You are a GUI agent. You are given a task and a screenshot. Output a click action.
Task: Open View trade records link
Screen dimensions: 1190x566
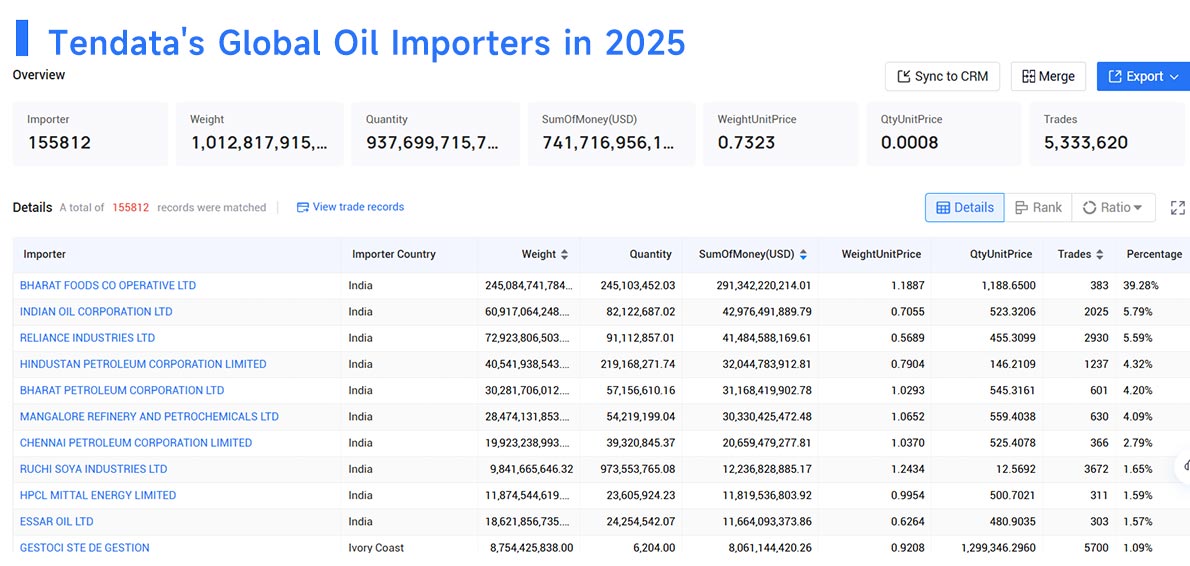350,207
